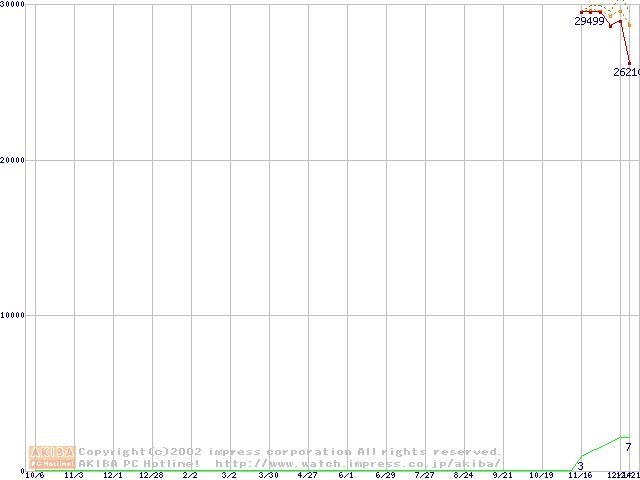Click the AKIBA PC Hotline logo
Viewport: 640px width, 480px height.
[52, 457]
